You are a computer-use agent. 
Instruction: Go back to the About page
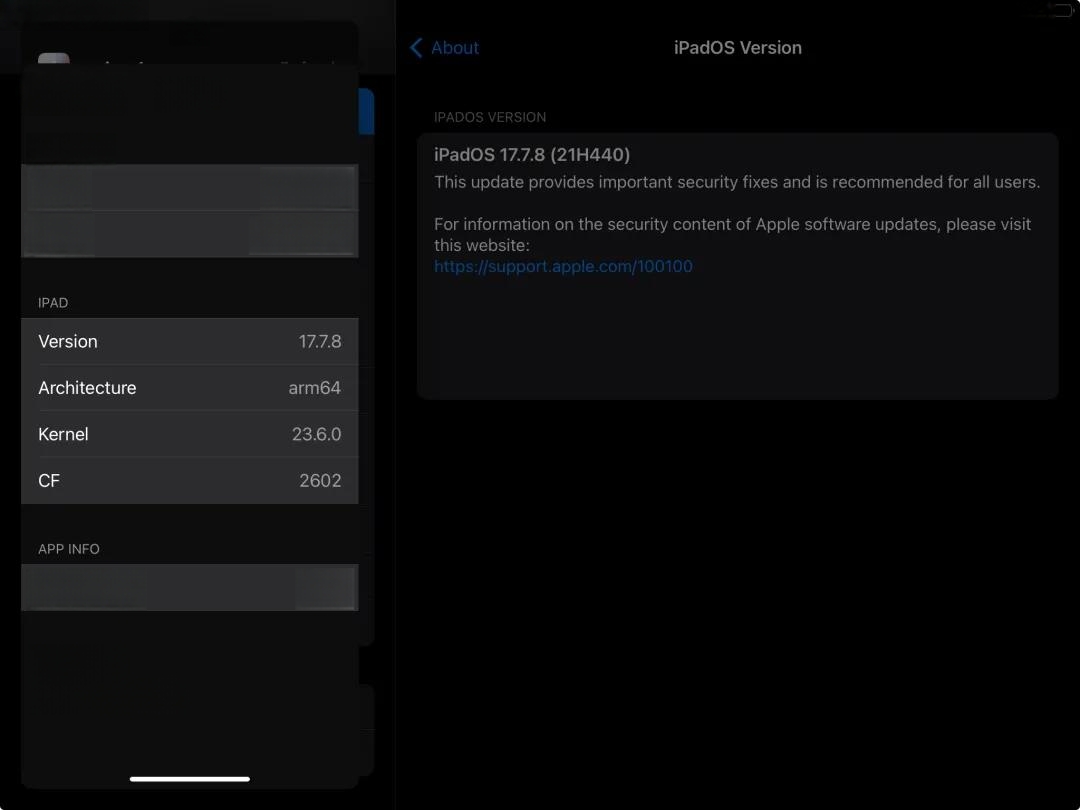[444, 48]
